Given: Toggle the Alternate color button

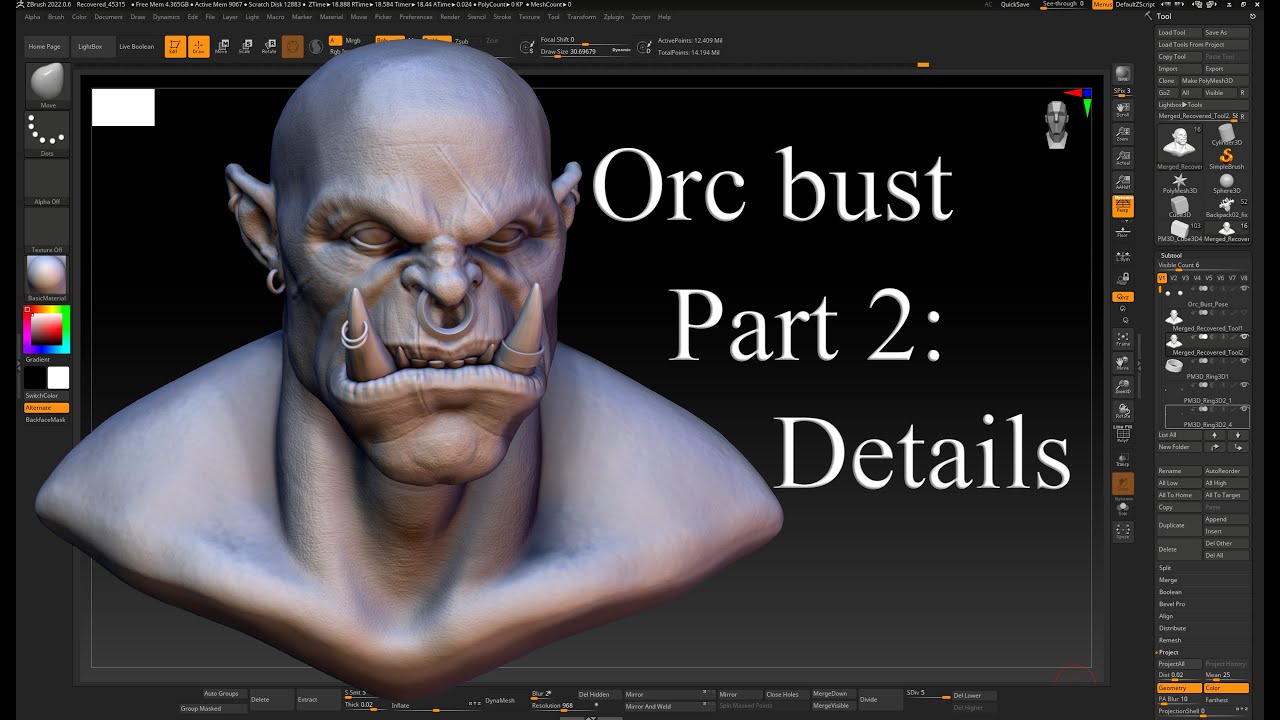Looking at the screenshot, I should (47, 408).
